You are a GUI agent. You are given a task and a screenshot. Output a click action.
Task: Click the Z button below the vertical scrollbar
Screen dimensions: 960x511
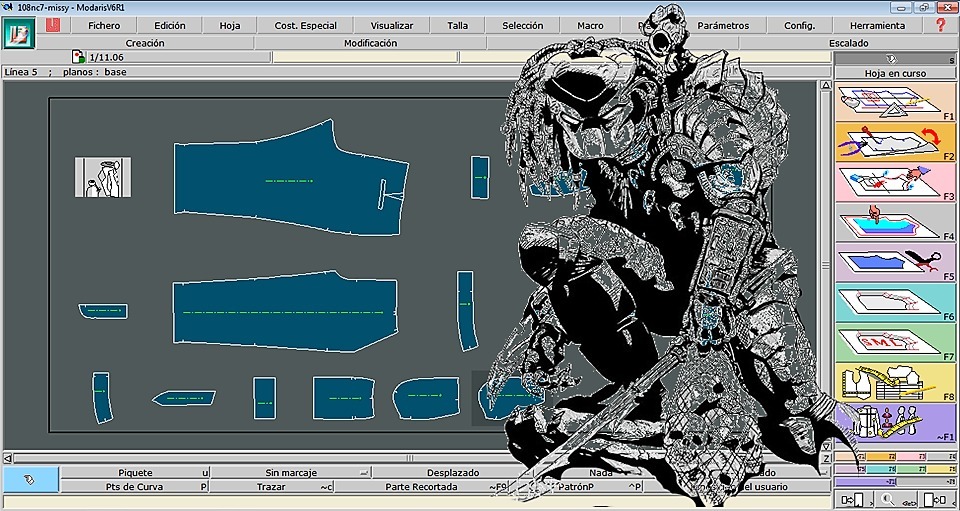pyautogui.click(x=826, y=458)
